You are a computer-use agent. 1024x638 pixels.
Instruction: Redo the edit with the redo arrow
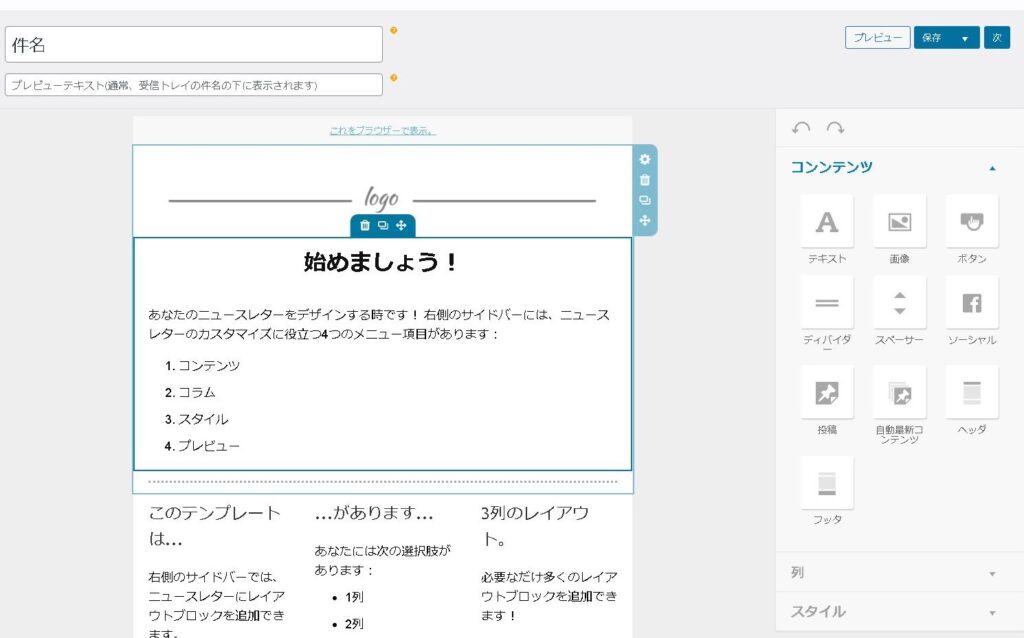(835, 128)
